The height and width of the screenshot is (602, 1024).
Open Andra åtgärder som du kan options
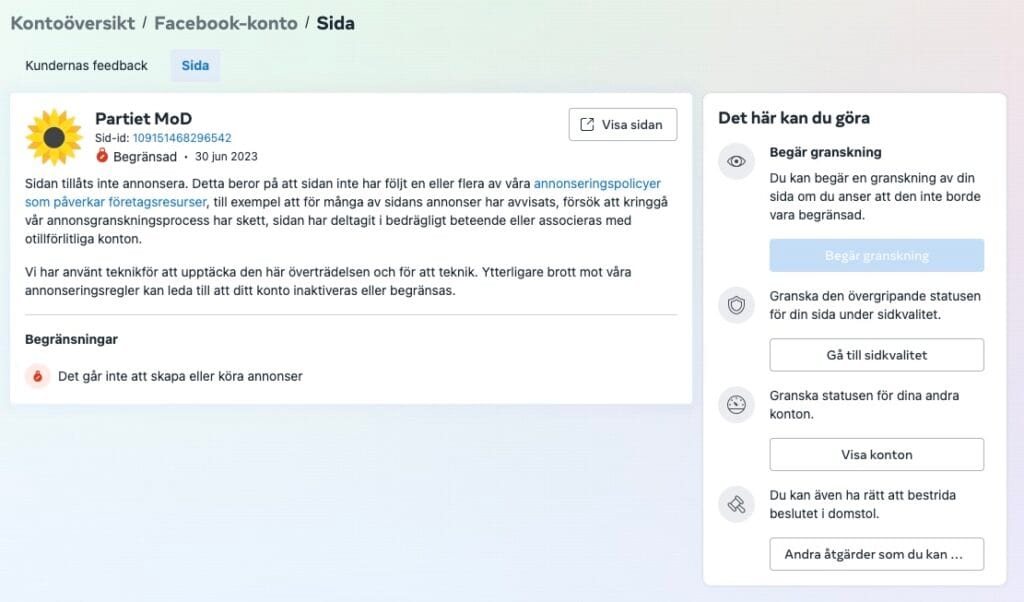(x=876, y=553)
